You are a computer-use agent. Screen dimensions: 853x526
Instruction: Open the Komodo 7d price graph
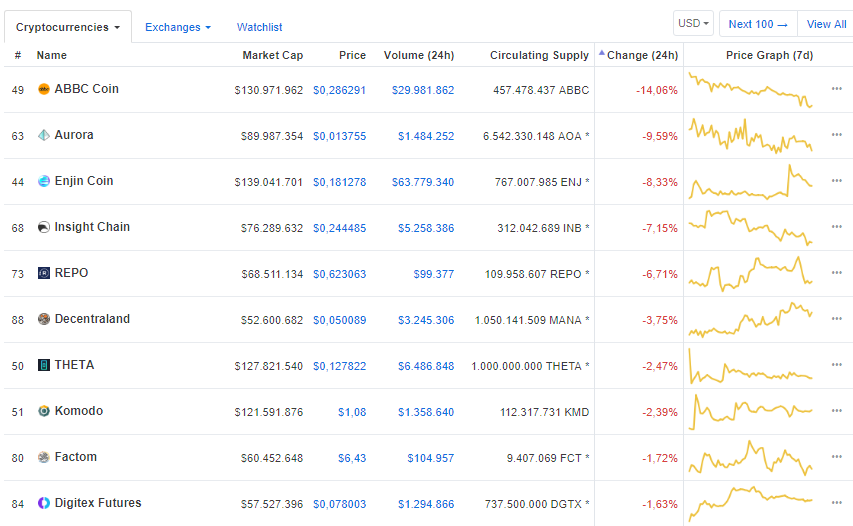751,412
